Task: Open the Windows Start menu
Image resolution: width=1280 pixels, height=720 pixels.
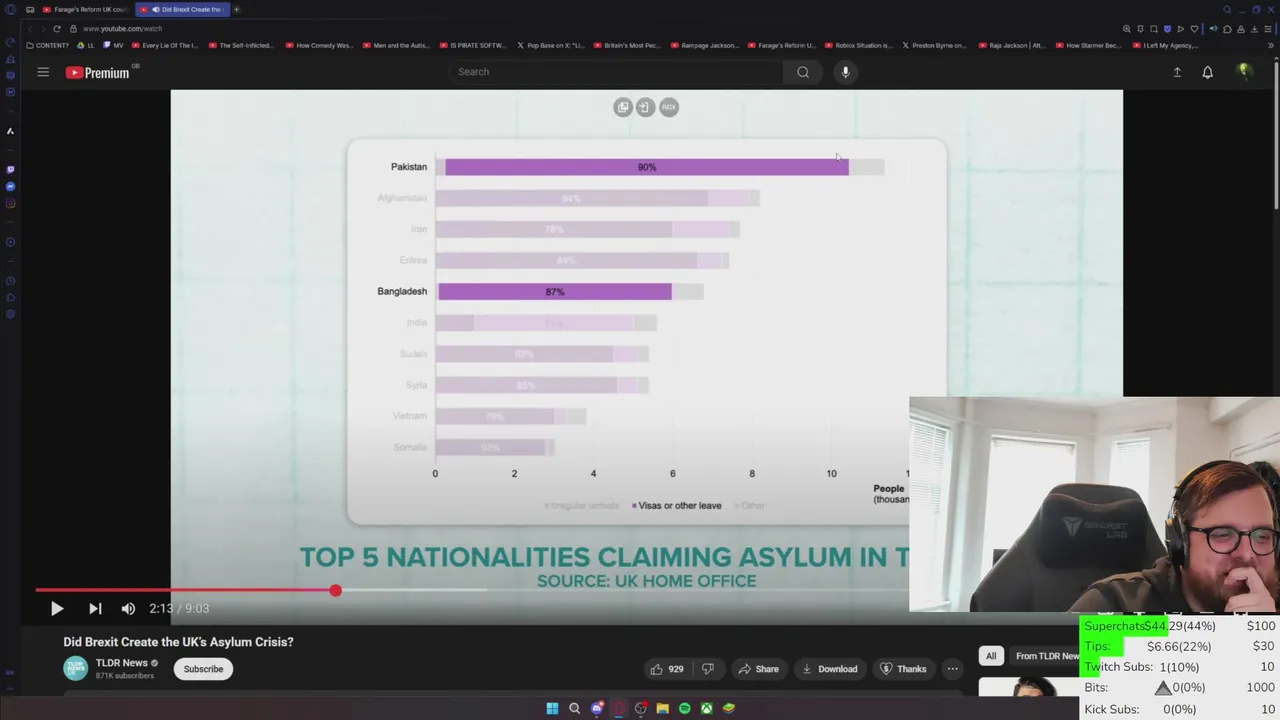Action: tap(552, 708)
